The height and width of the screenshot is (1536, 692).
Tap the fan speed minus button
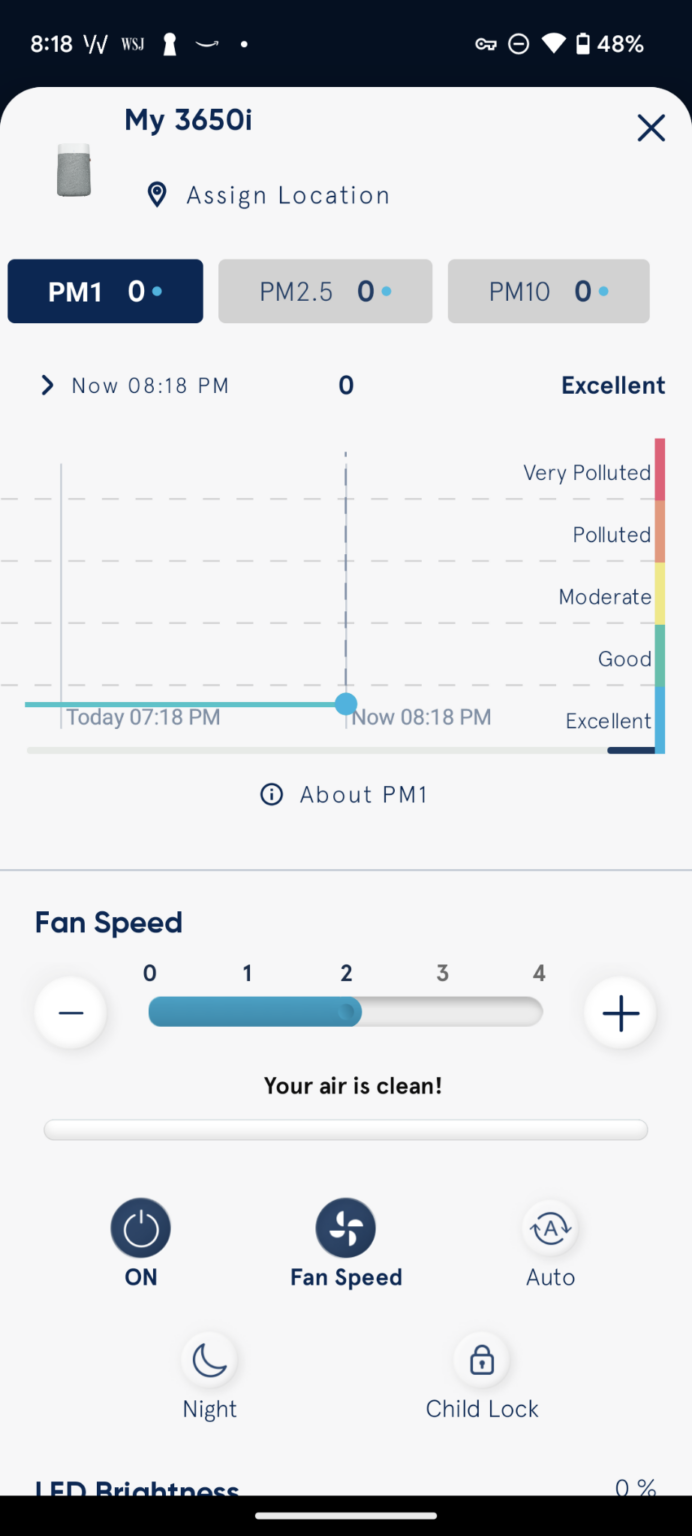(71, 1012)
